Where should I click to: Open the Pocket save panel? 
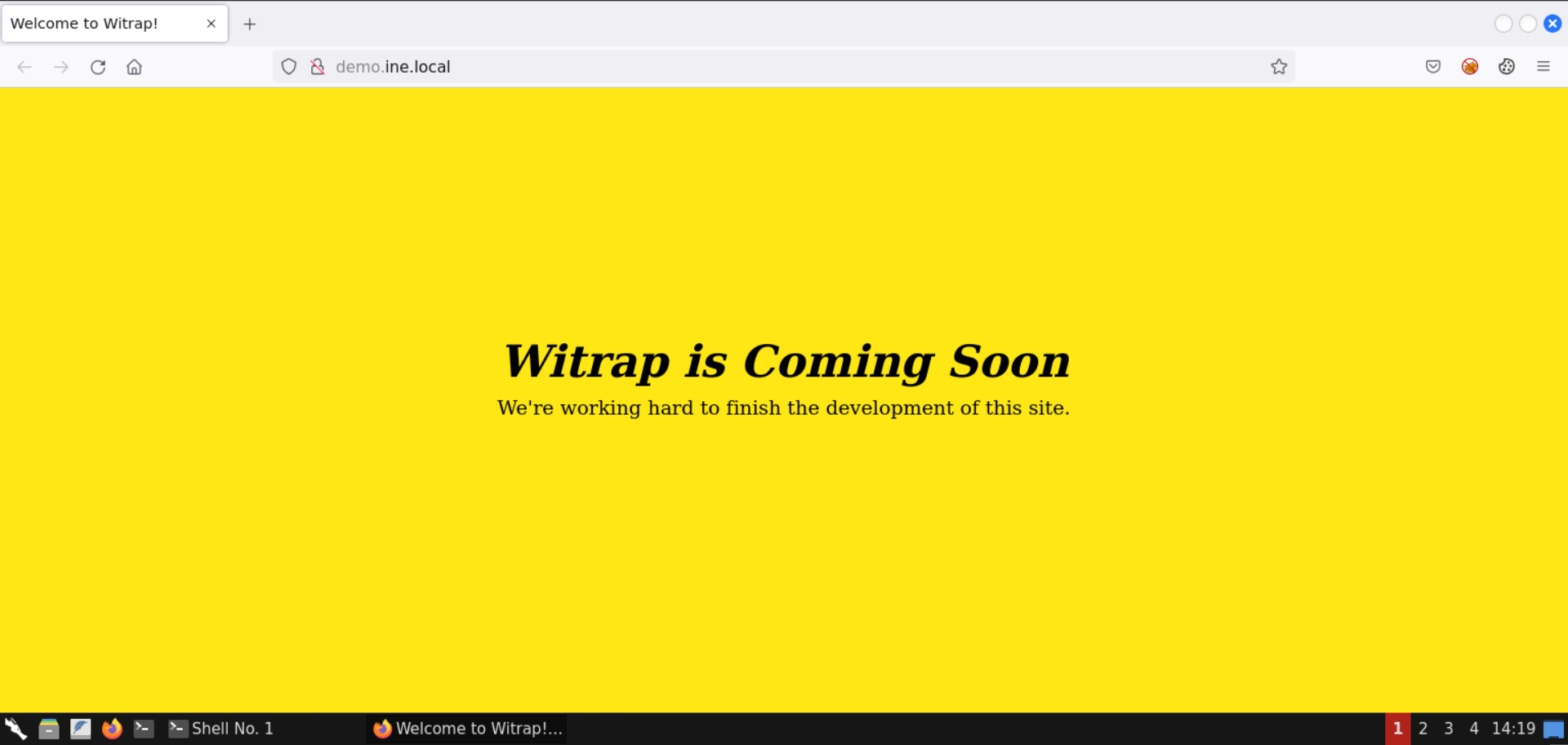click(1432, 66)
